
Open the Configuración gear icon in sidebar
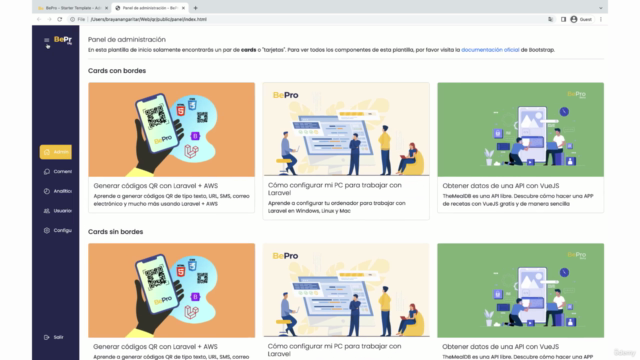[47, 230]
